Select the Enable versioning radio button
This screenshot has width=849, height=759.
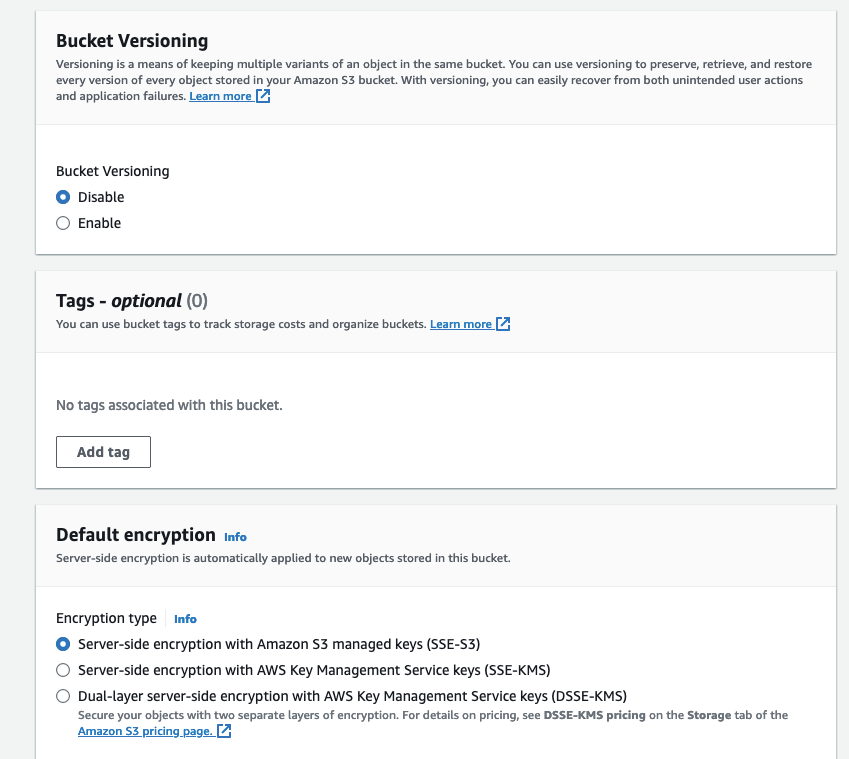[x=63, y=223]
